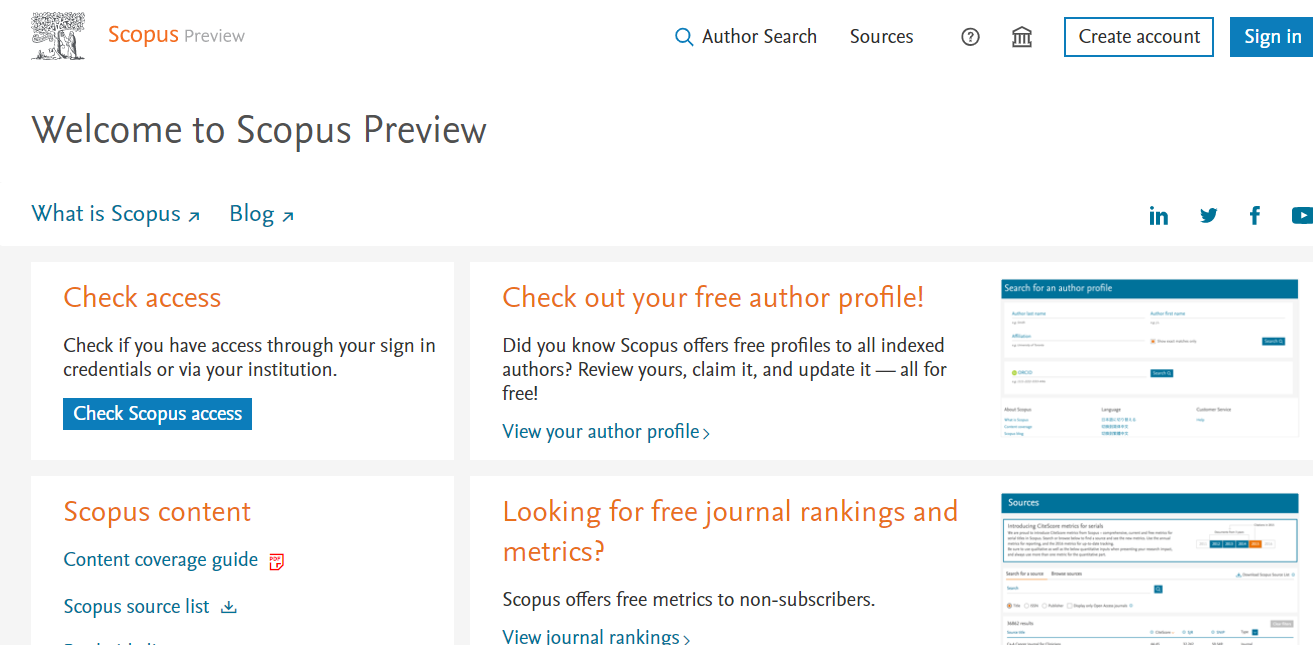This screenshot has height=645, width=1313.
Task: Click the institution access bank icon
Action: point(1021,36)
